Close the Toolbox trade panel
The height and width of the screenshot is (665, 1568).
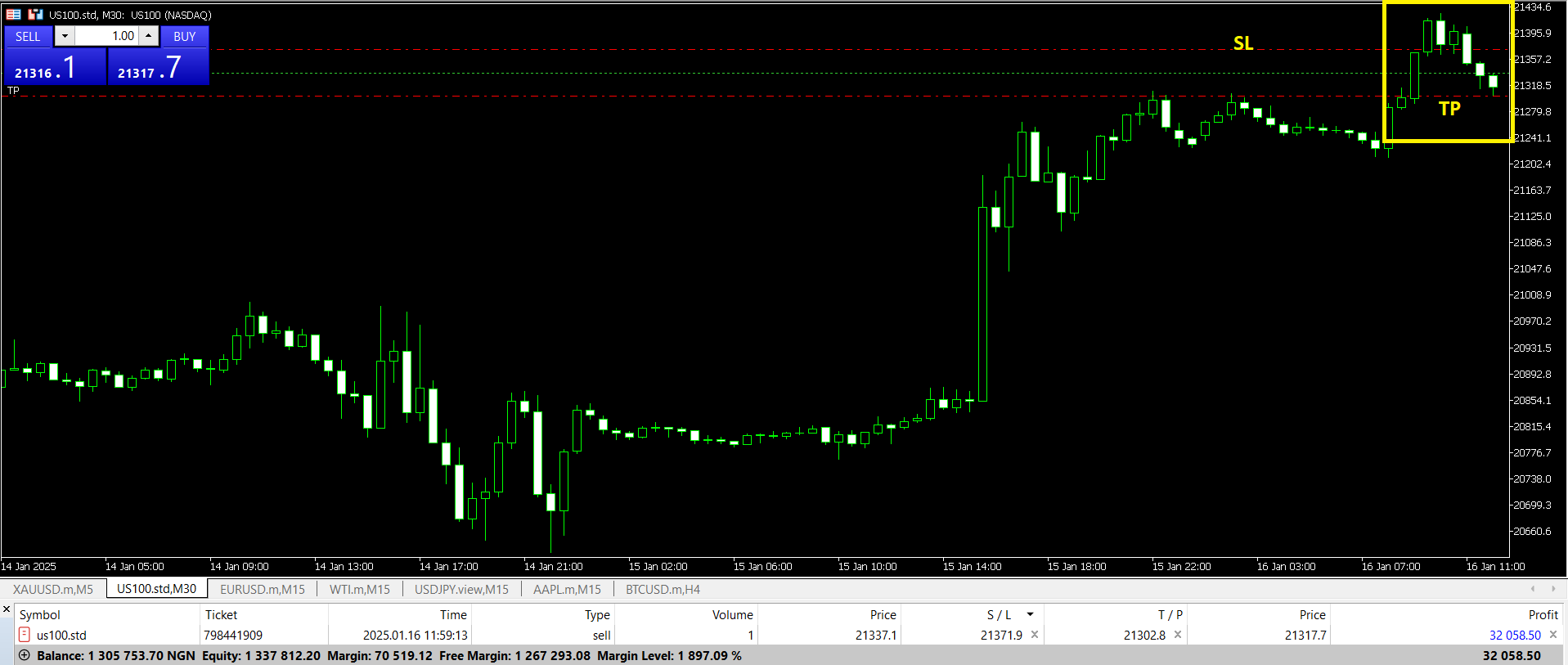(x=7, y=609)
